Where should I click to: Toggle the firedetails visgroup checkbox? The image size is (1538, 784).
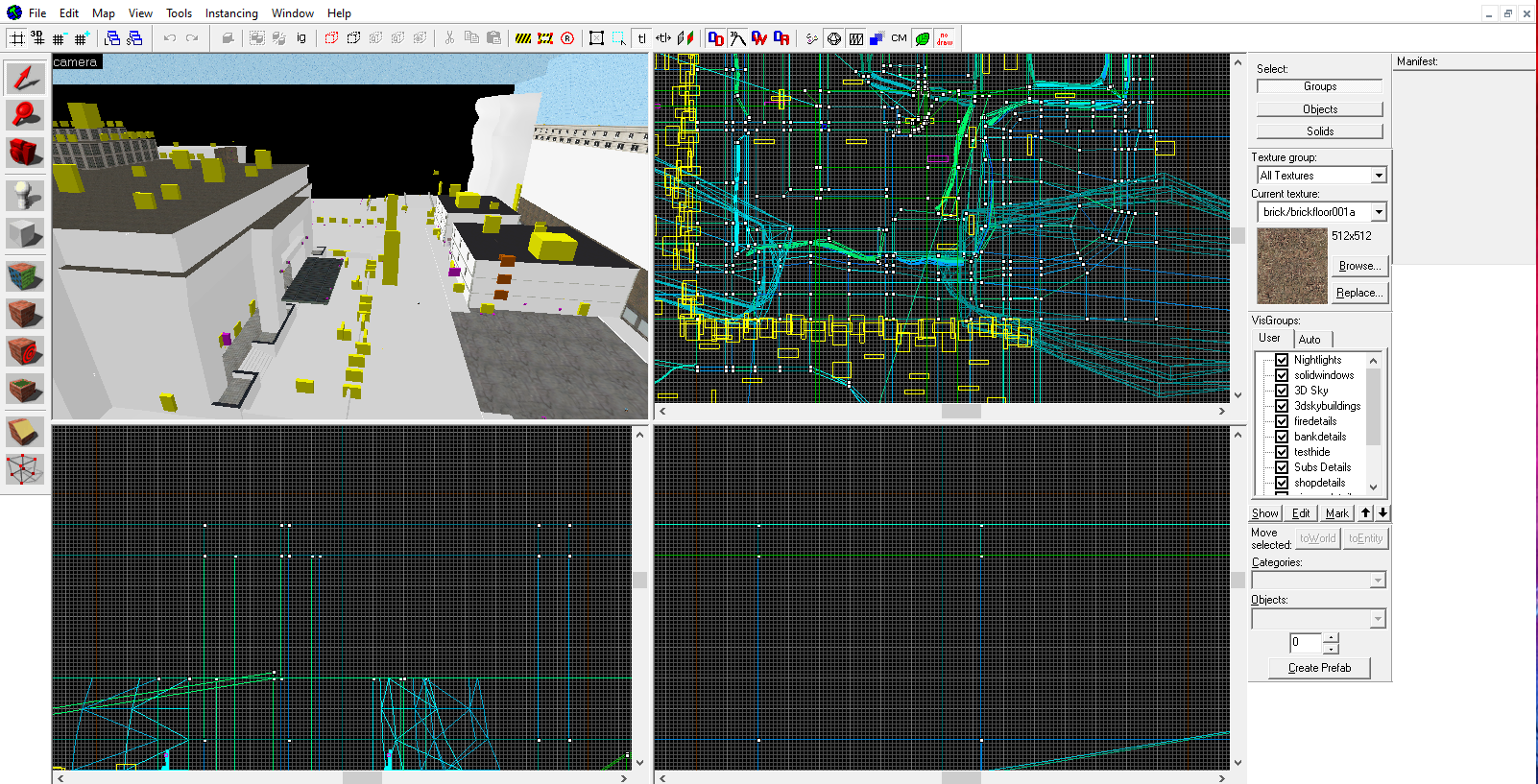coord(1282,421)
